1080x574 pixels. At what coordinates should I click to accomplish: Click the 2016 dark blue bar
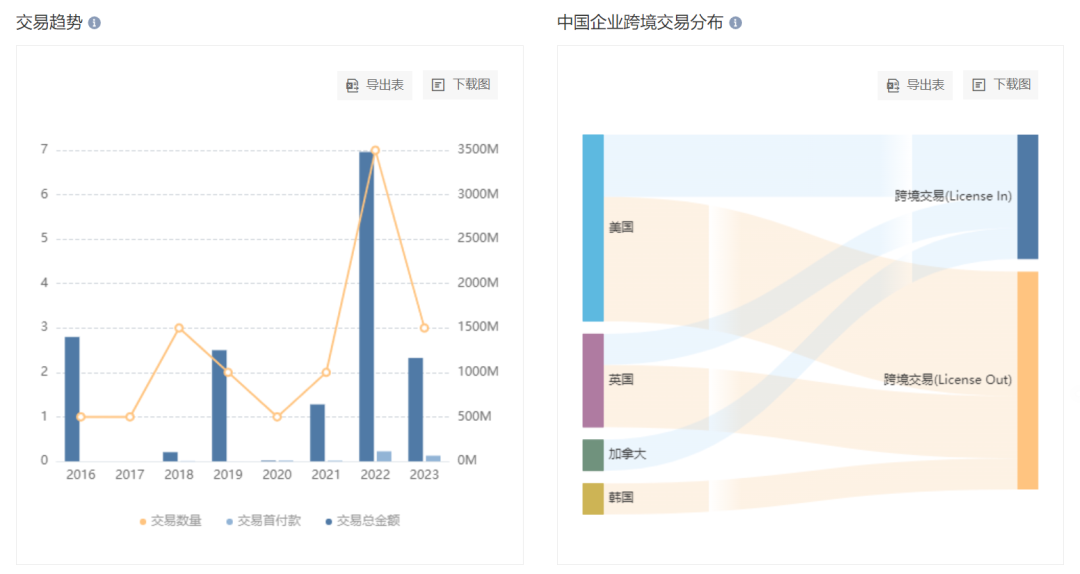(72, 398)
